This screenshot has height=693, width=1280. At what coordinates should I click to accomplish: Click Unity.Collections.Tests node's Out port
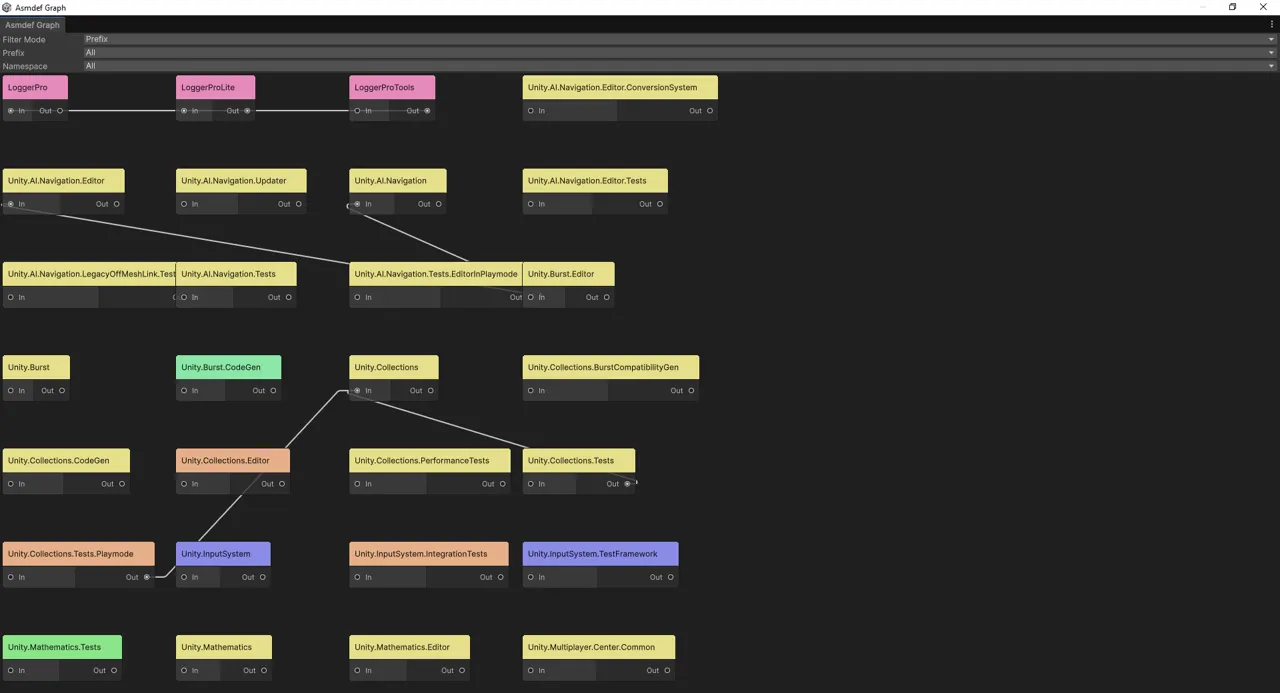point(628,484)
